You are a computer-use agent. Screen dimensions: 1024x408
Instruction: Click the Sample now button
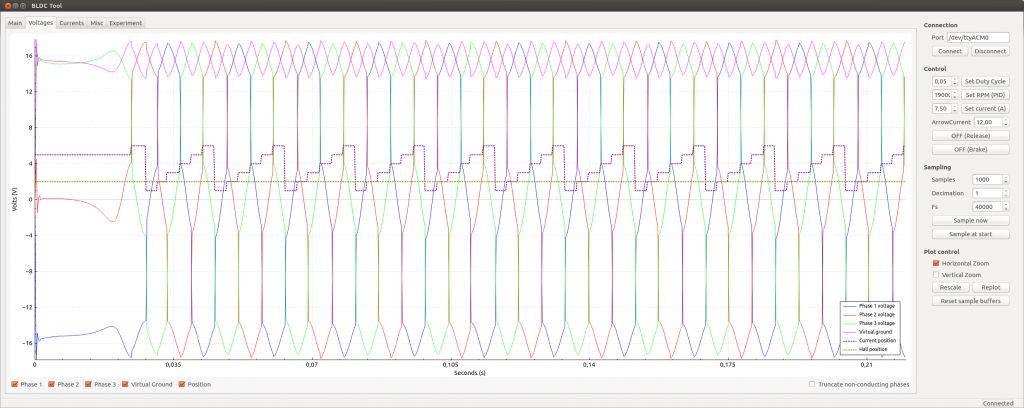(x=970, y=221)
